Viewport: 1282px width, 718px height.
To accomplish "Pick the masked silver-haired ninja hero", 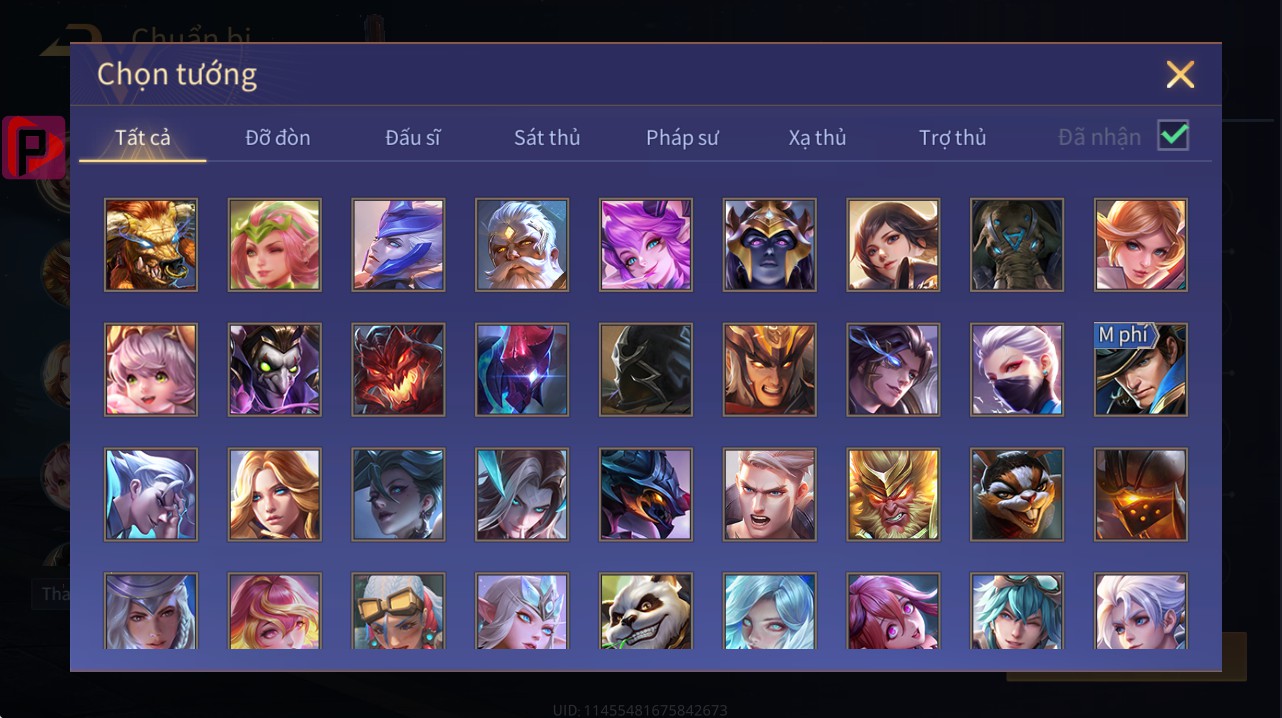I will point(1017,369).
